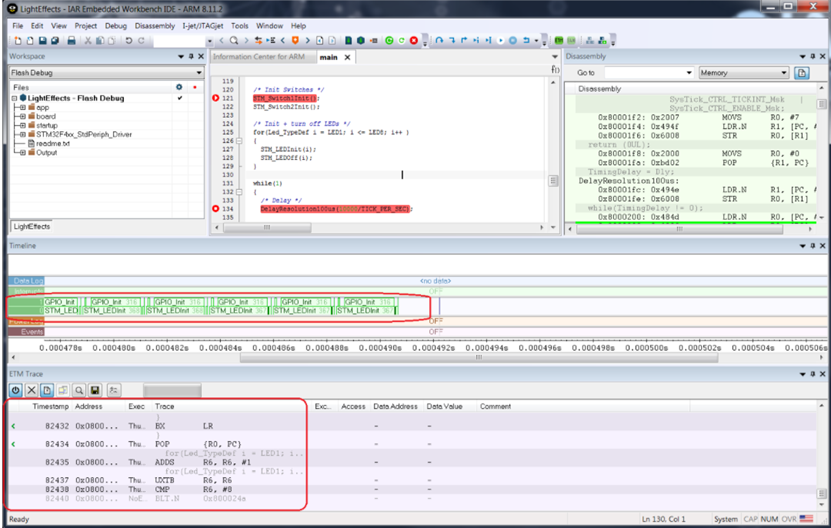The image size is (831, 528).
Task: Expand the STM32F4xx_StdPeriph_Driver folder
Action: pos(23,134)
